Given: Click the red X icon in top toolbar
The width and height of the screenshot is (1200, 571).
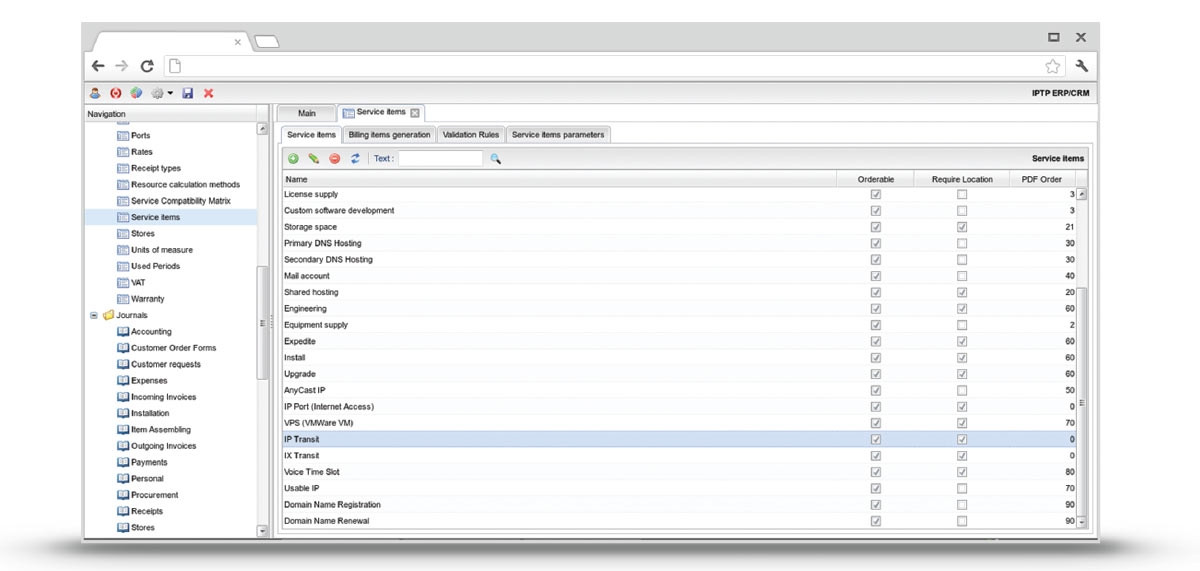Looking at the screenshot, I should coord(209,93).
